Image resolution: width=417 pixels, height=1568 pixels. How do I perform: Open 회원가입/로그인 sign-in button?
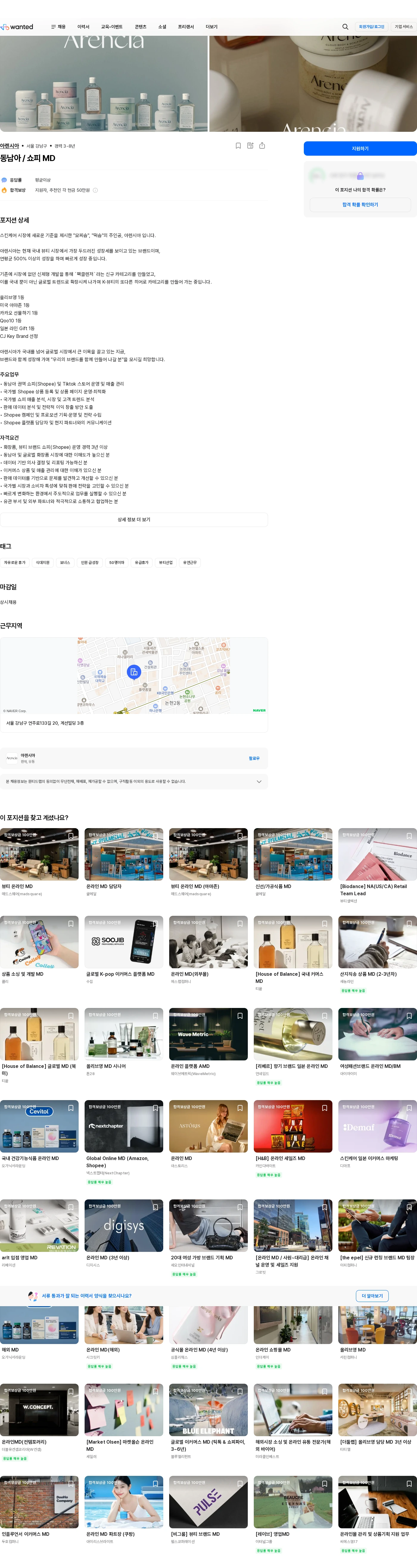pos(371,27)
